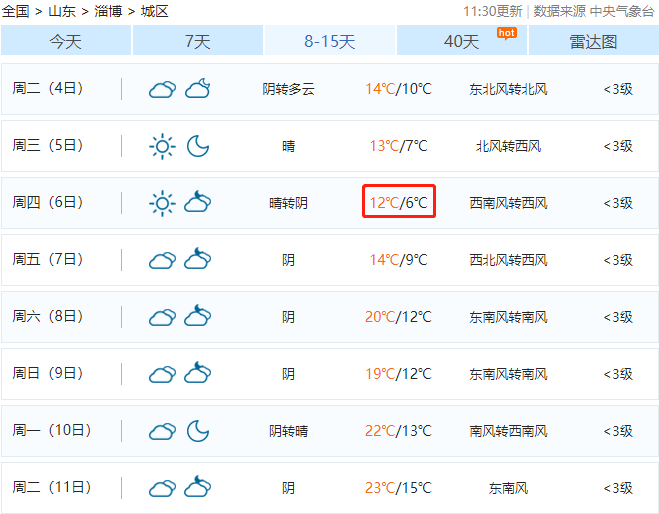Screen dimensions: 659x514
Task: Select the 周二（11日） date label
Action: coord(52,488)
